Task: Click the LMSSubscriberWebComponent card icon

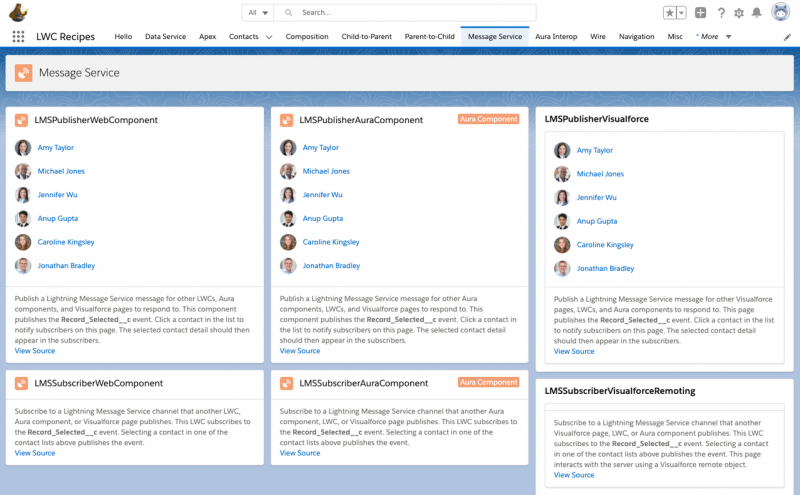Action: [x=21, y=383]
